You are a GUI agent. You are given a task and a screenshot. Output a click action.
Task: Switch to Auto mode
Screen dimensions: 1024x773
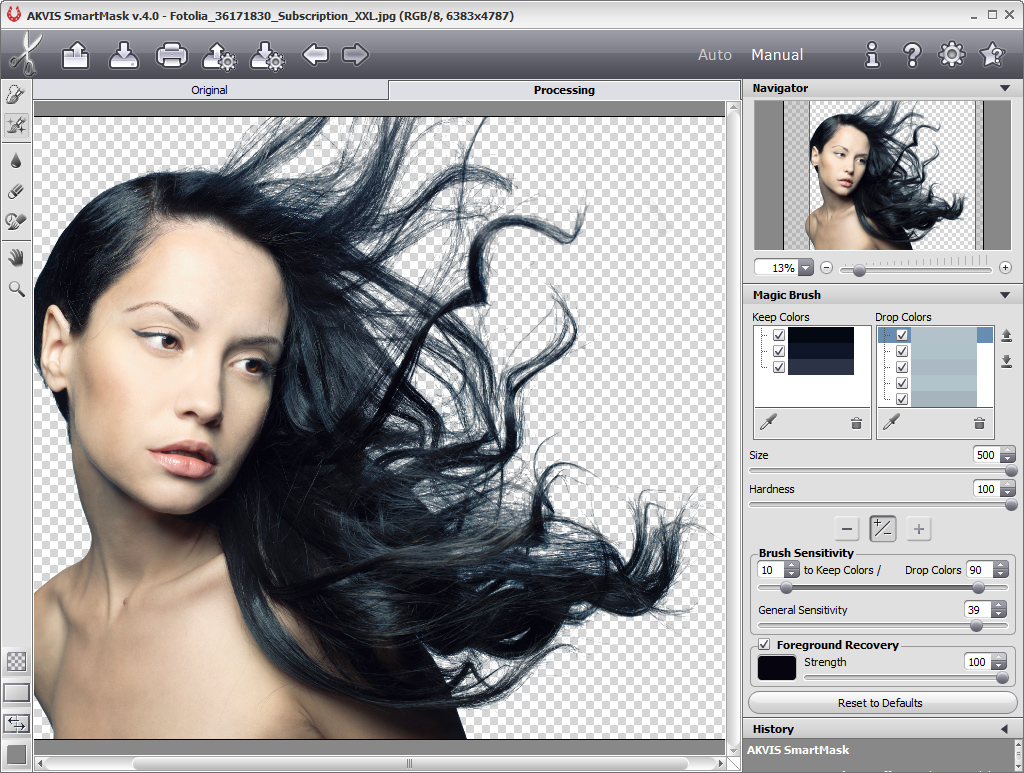[x=714, y=55]
